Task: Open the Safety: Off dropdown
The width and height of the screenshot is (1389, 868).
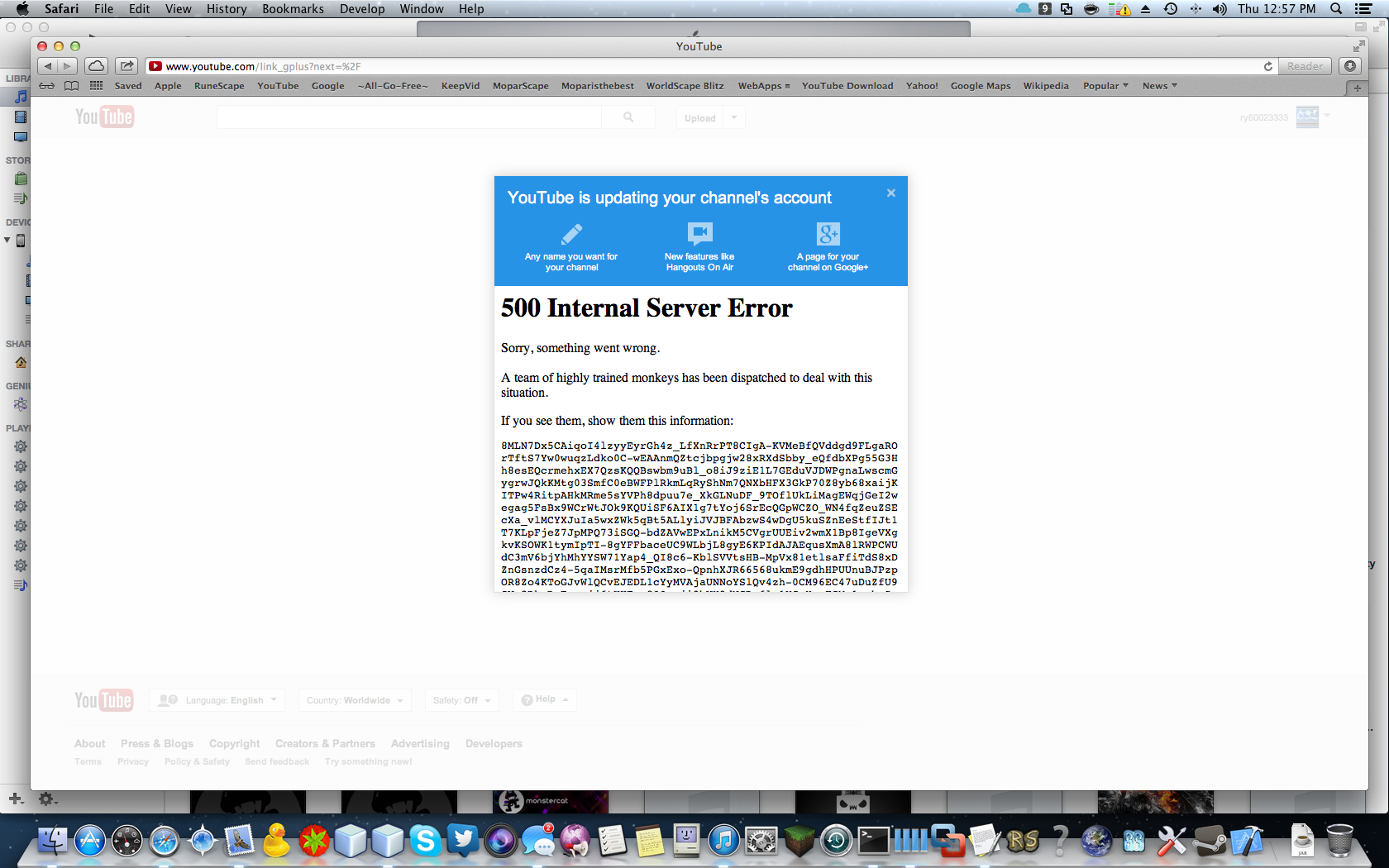Action: point(461,700)
